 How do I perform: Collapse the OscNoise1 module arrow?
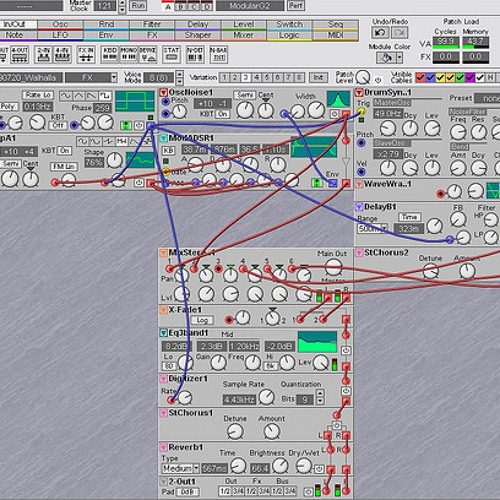point(163,92)
